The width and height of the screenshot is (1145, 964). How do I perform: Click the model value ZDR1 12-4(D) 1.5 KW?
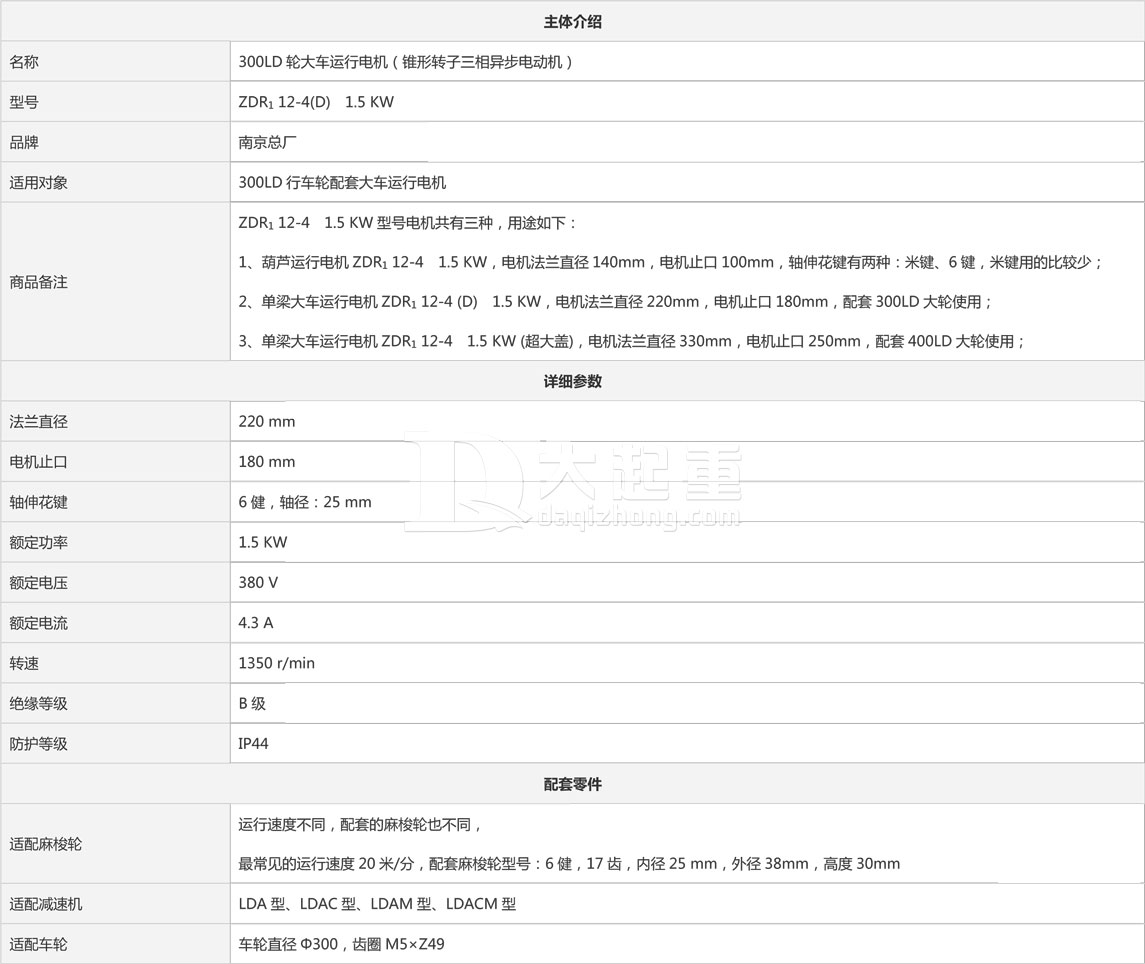pyautogui.click(x=315, y=102)
